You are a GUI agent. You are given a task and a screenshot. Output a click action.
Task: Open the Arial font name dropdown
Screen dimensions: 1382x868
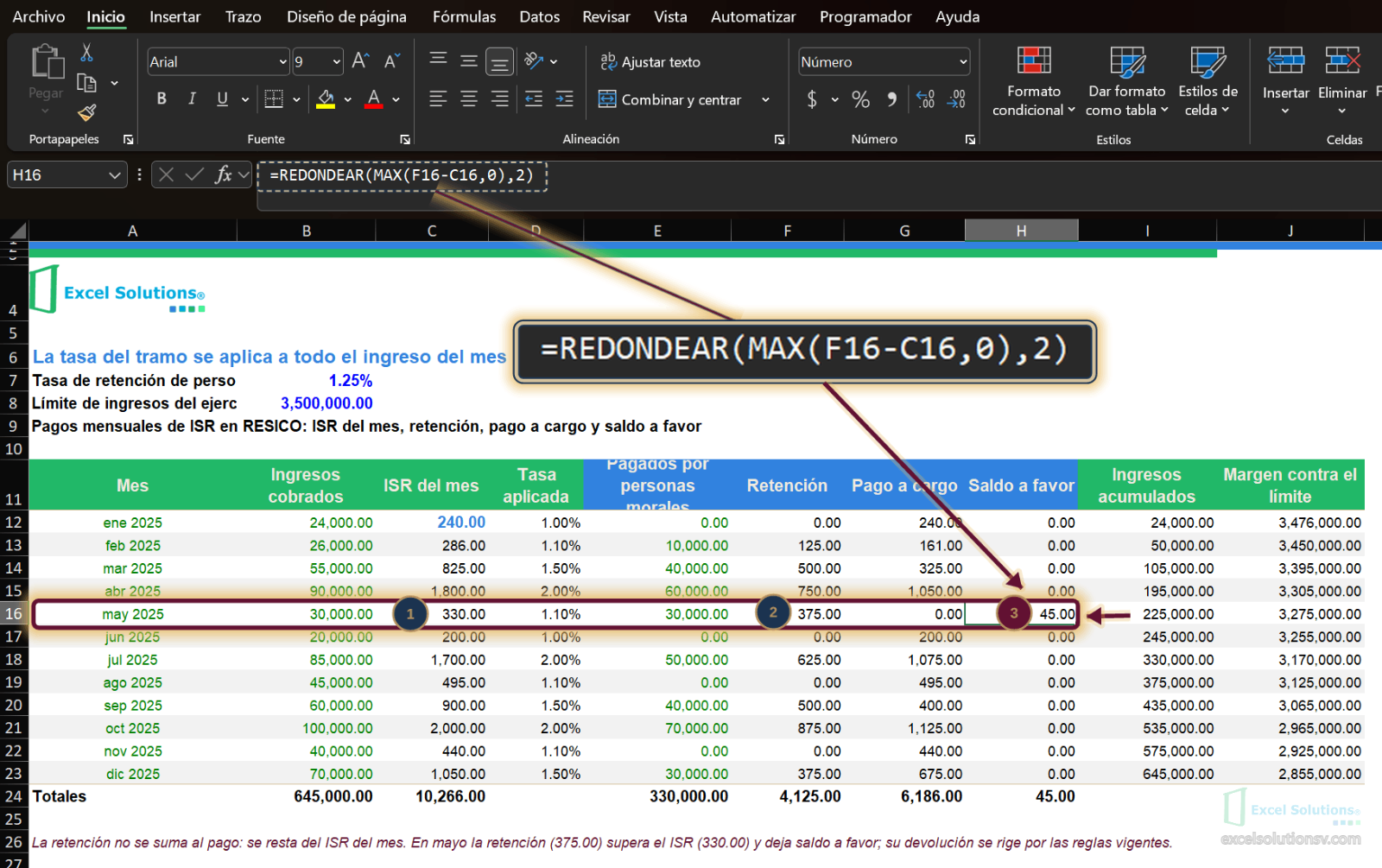[282, 61]
